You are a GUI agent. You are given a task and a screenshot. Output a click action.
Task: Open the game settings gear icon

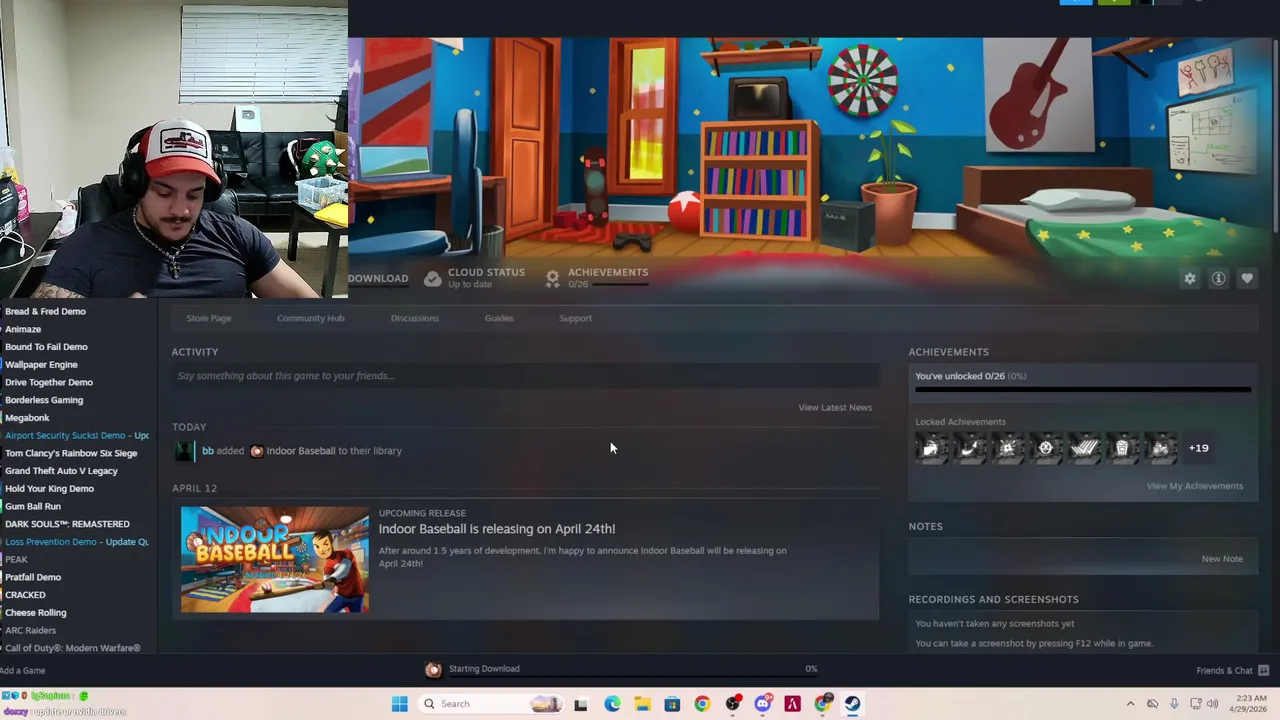point(1190,279)
